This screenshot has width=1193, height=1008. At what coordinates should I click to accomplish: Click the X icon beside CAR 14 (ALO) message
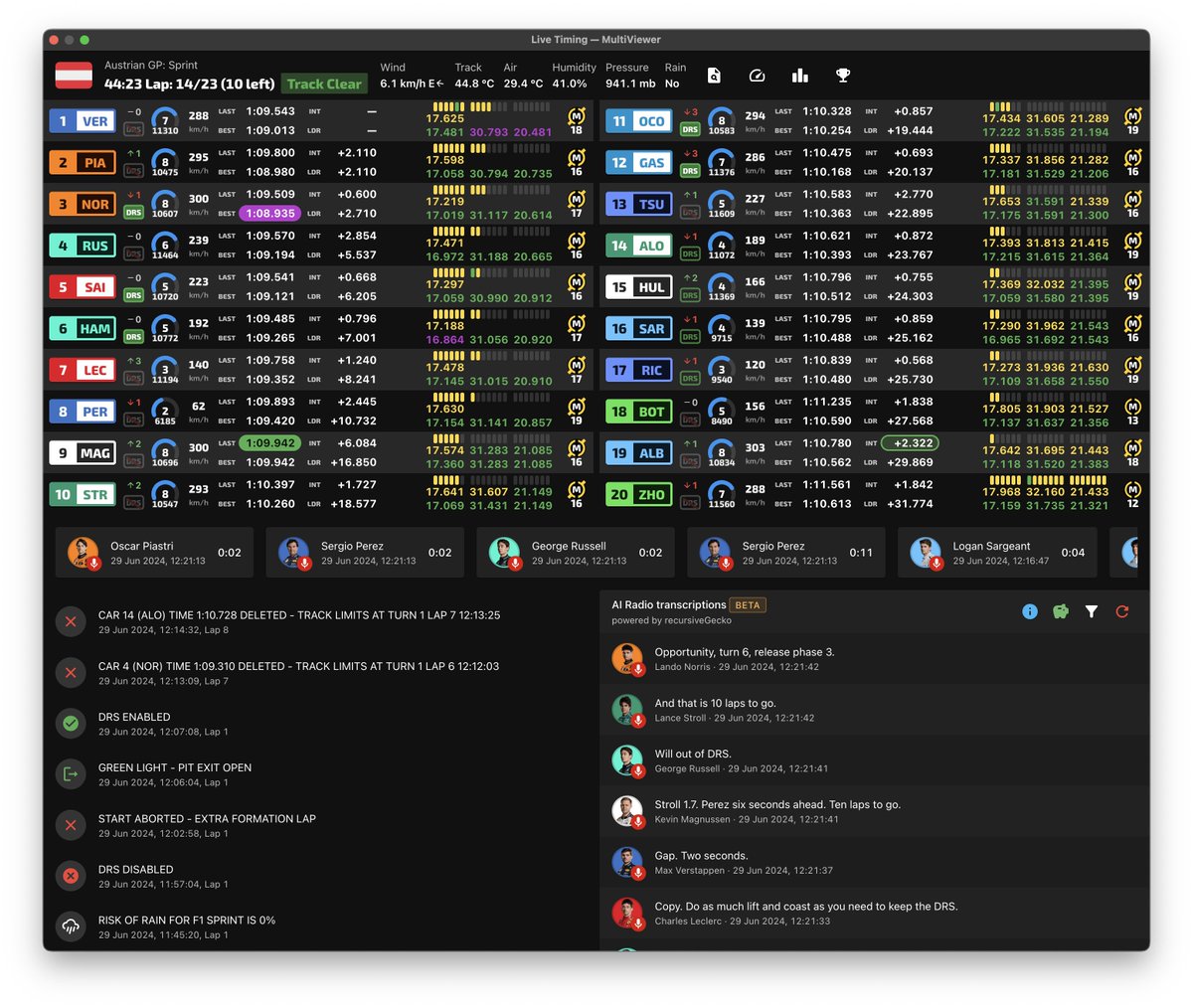point(71,622)
